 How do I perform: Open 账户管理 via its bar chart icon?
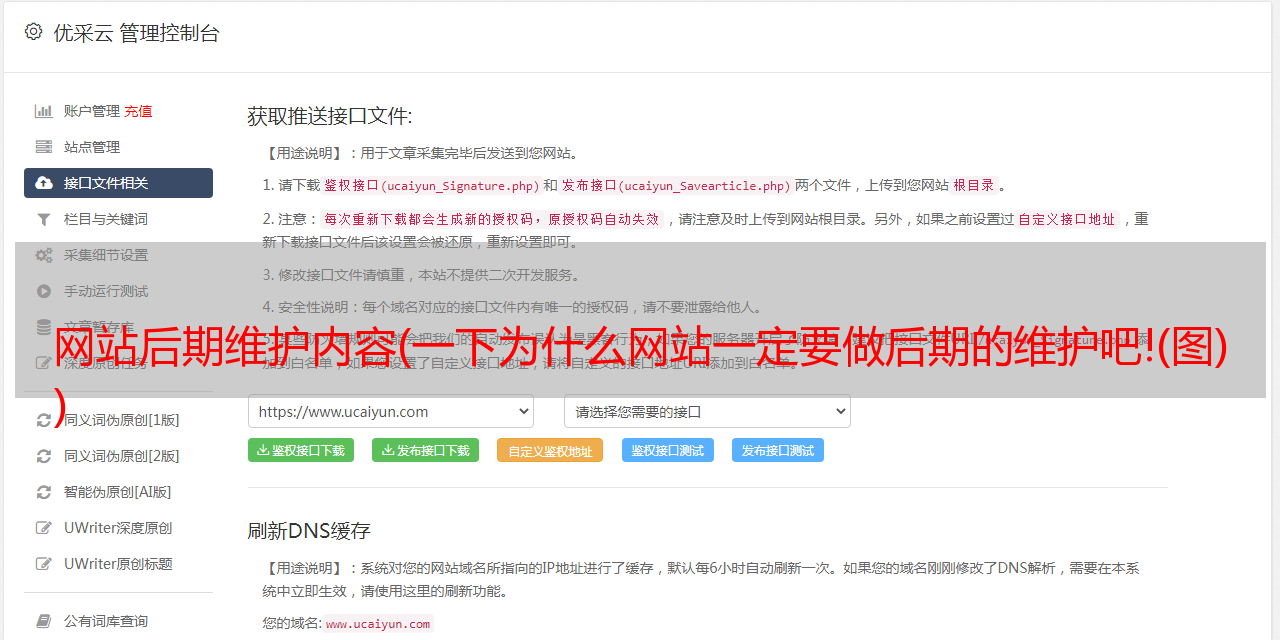[44, 111]
